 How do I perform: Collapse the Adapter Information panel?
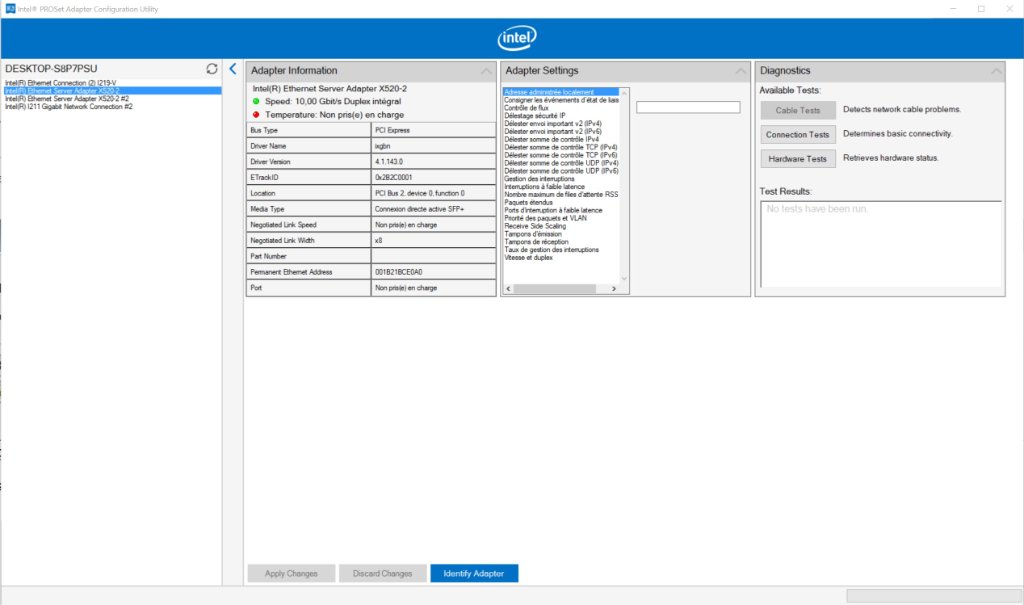point(485,70)
